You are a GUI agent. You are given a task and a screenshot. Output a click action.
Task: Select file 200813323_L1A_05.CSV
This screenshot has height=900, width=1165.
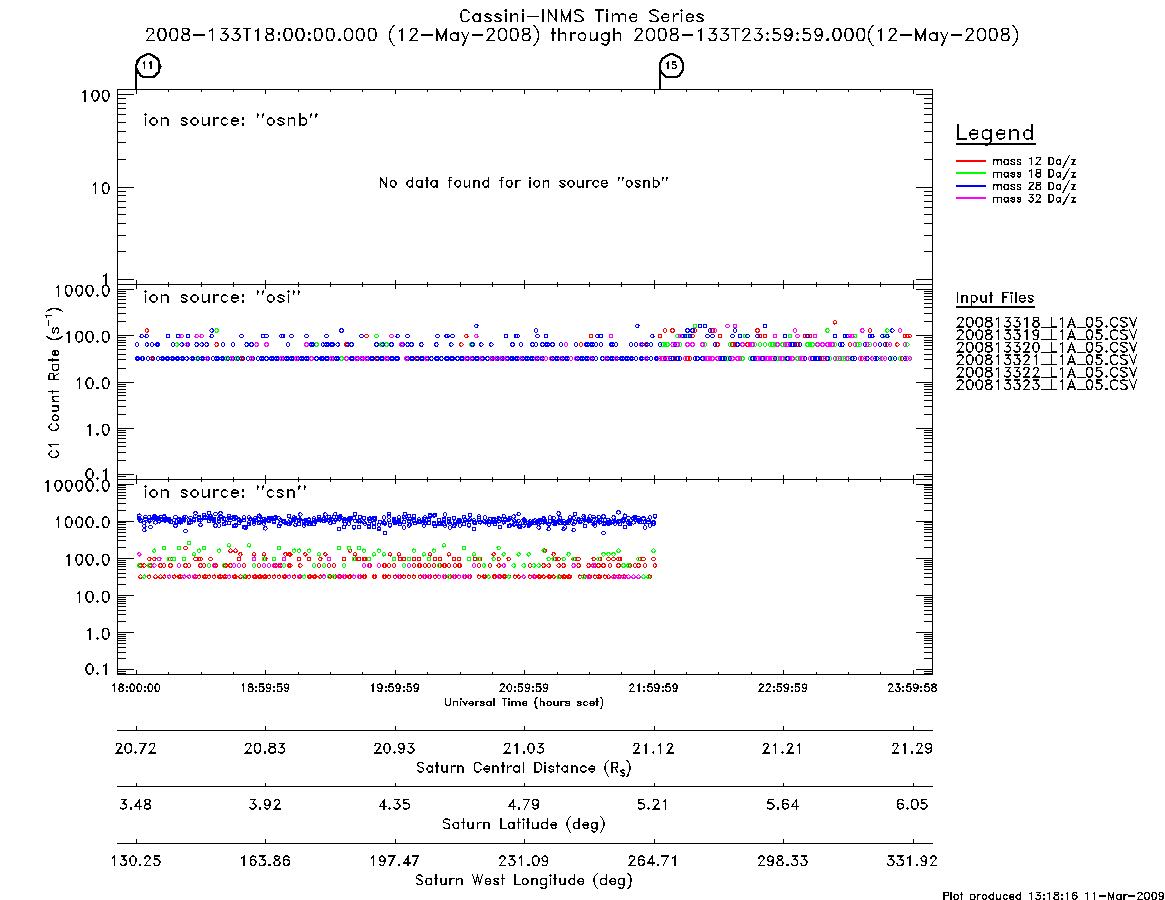(1046, 385)
